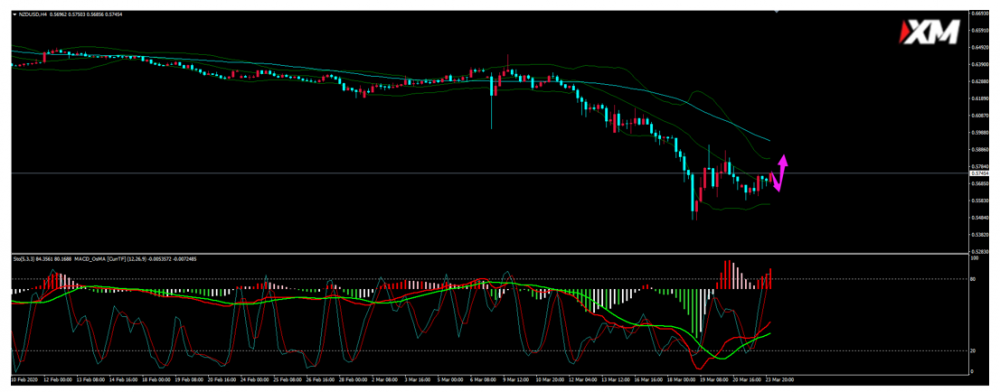Click the chart shift marker at top
Screen dimensions: 1000x392
(776, 11)
